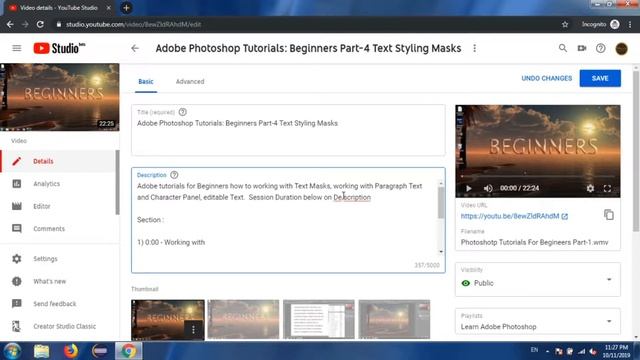The width and height of the screenshot is (640, 360).
Task: Click the create video camera icon
Action: click(x=582, y=48)
